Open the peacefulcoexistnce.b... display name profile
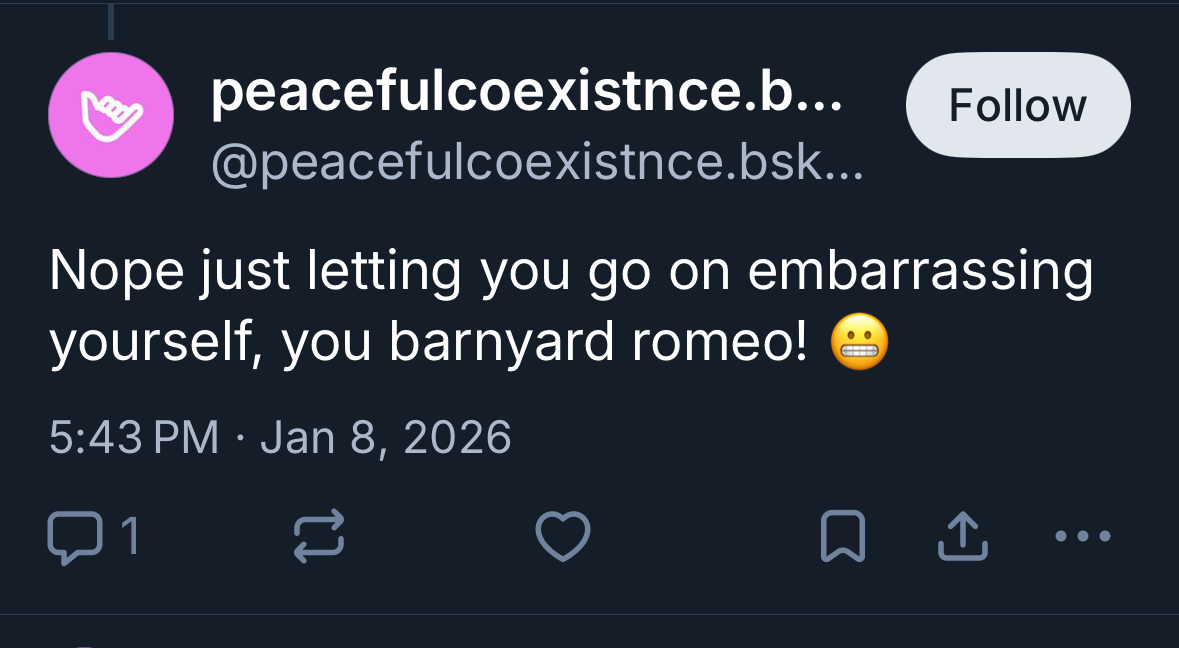 [526, 93]
